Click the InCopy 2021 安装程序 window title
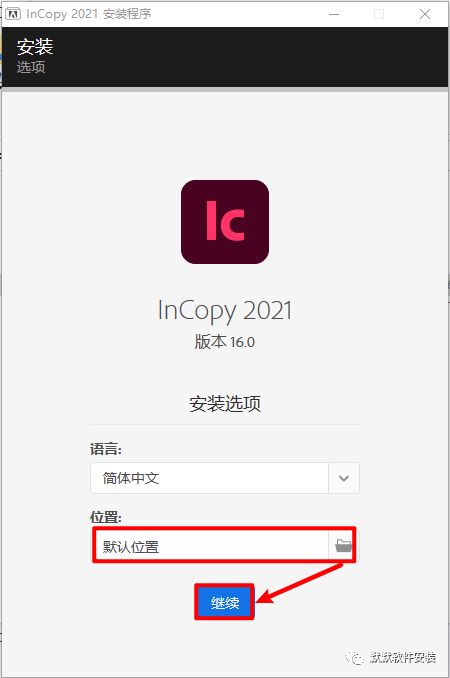This screenshot has width=450, height=678. (89, 14)
